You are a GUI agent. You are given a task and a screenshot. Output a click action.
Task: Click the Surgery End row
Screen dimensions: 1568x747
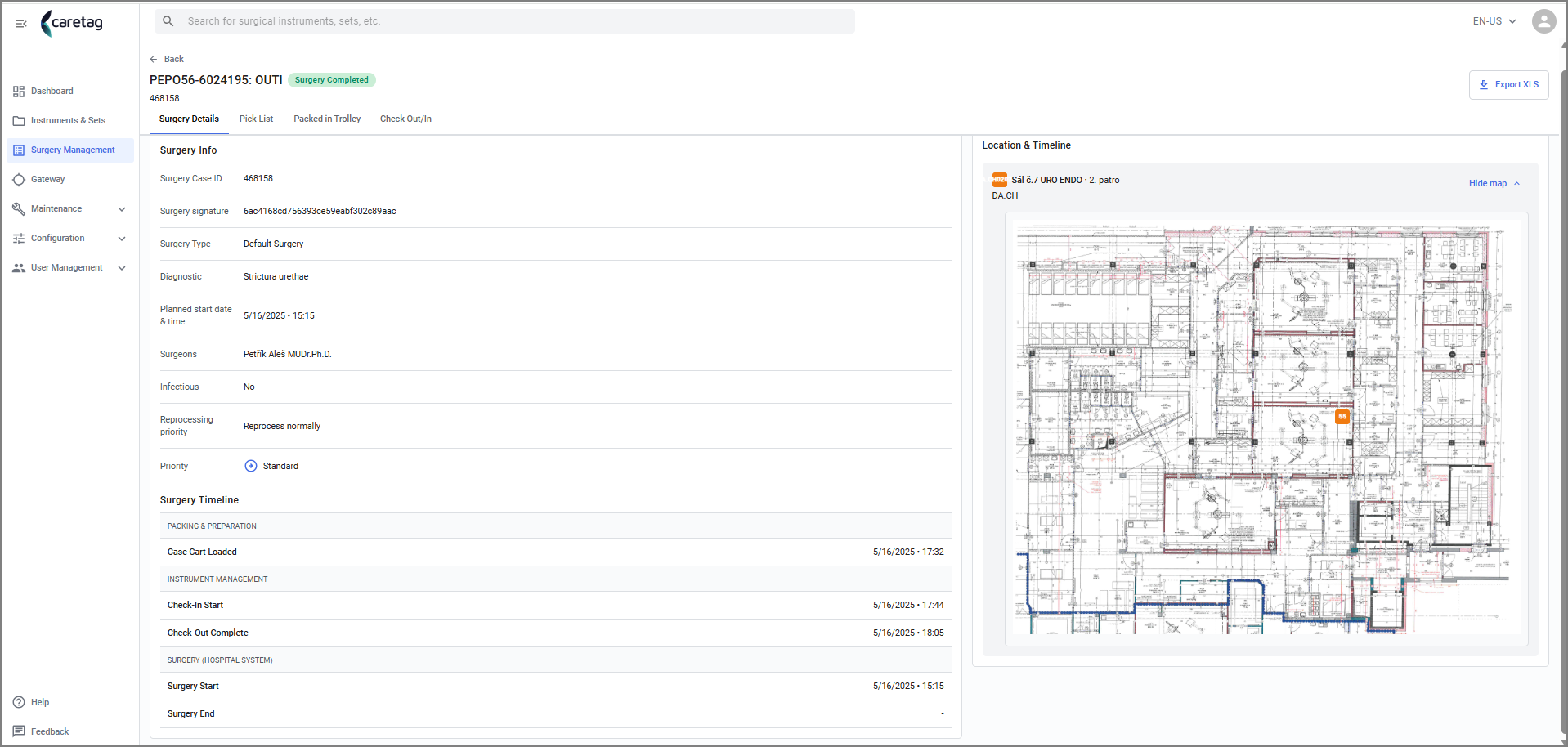pyautogui.click(x=555, y=714)
